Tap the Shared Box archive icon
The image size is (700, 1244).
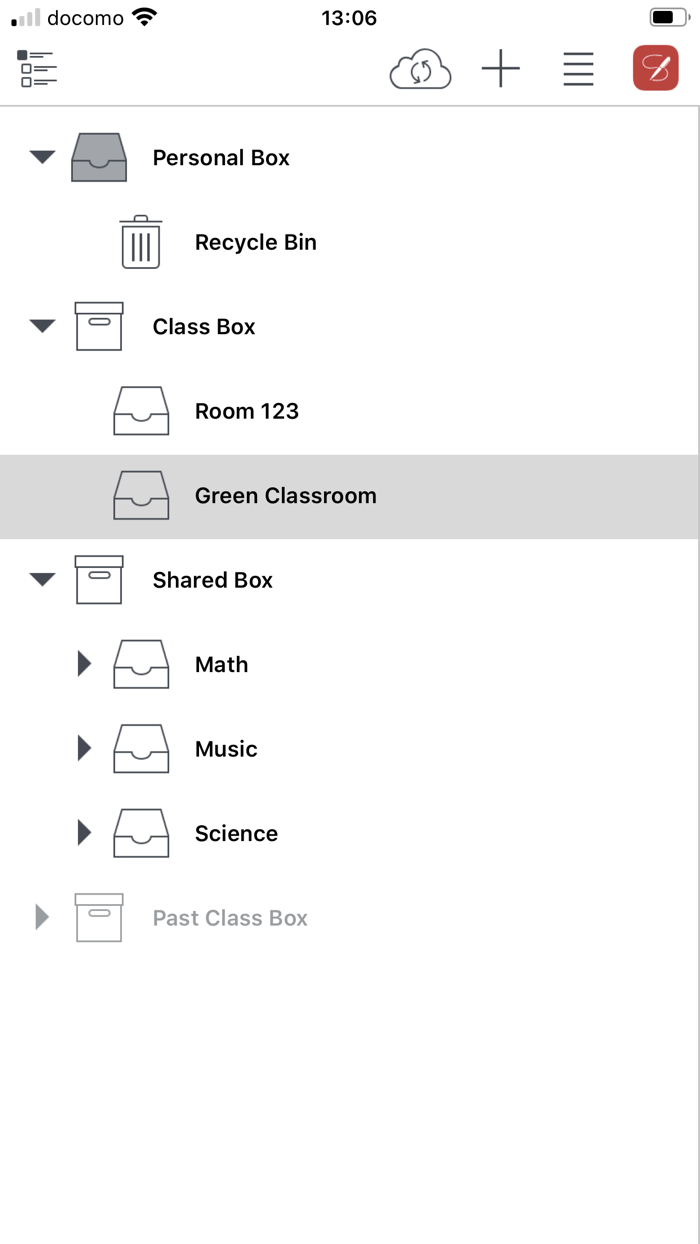pyautogui.click(x=98, y=580)
